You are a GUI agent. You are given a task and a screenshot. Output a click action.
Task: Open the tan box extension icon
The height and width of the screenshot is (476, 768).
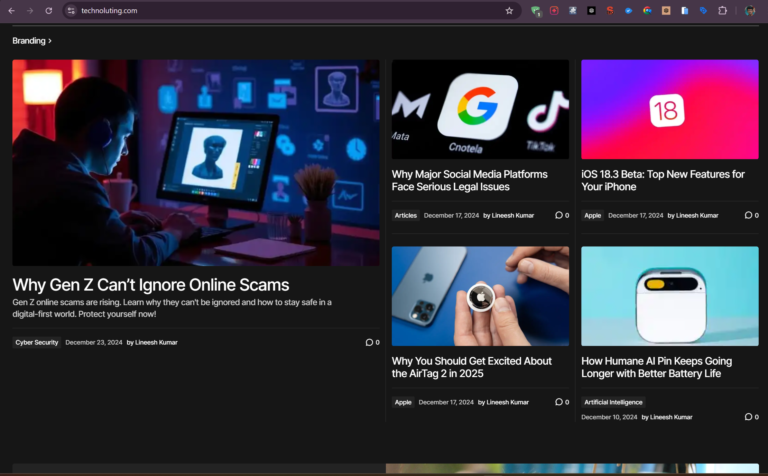click(666, 10)
